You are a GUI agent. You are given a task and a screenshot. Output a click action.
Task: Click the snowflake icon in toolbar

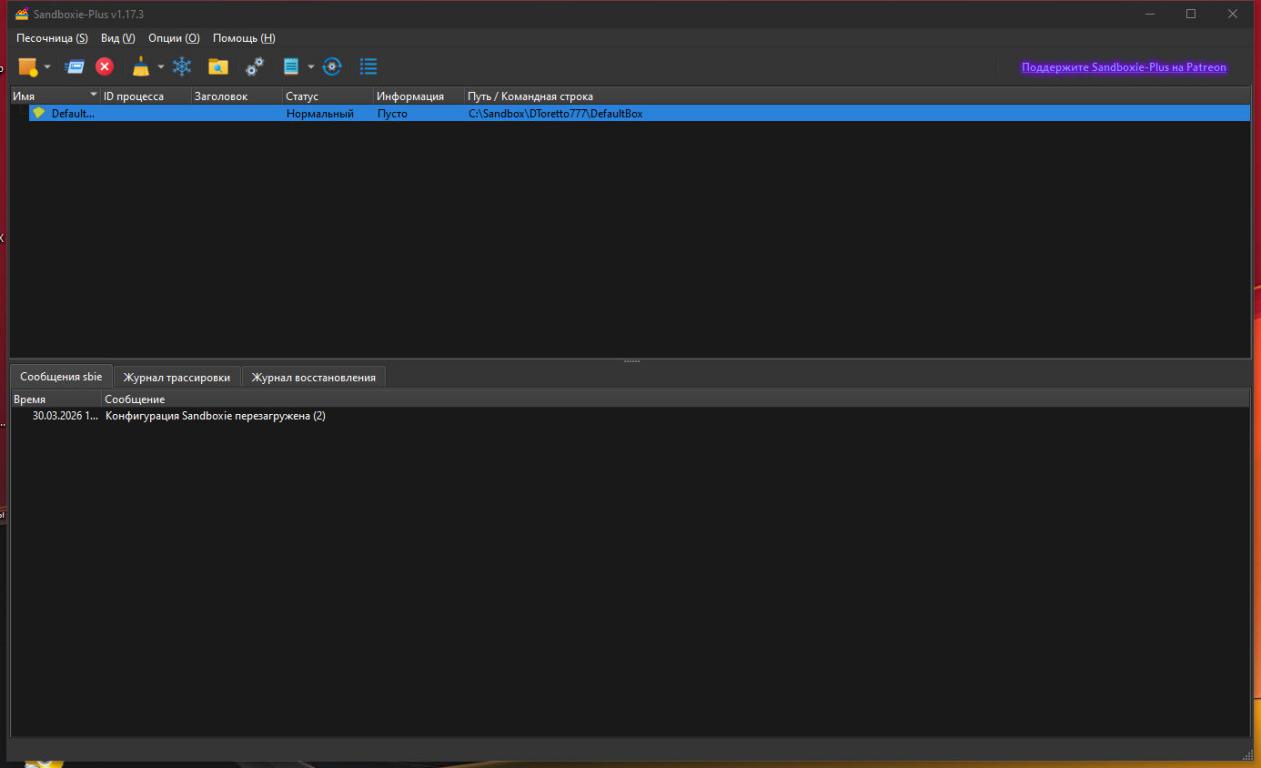click(x=182, y=67)
